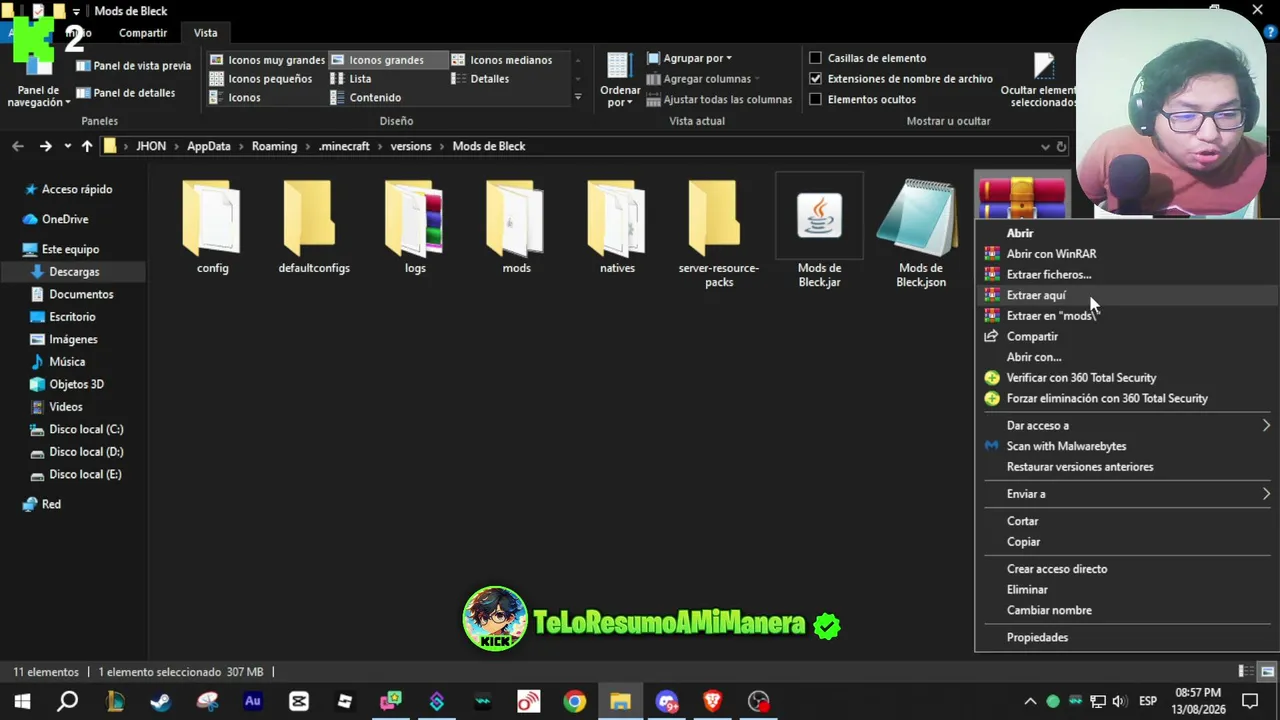1280x720 pixels.
Task: Open the volume control in system tray
Action: (x=1118, y=701)
